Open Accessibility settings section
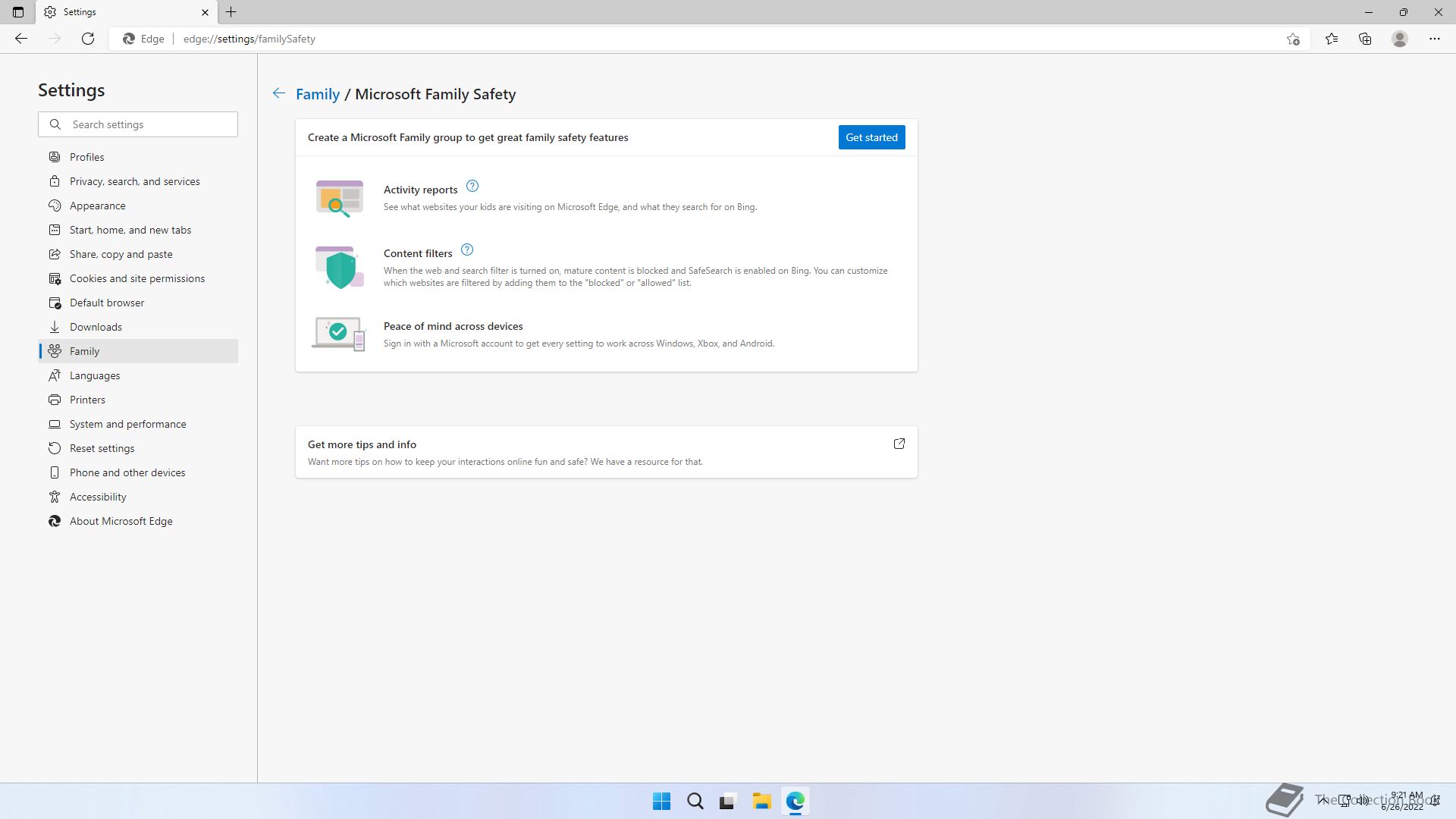 [x=138, y=497]
